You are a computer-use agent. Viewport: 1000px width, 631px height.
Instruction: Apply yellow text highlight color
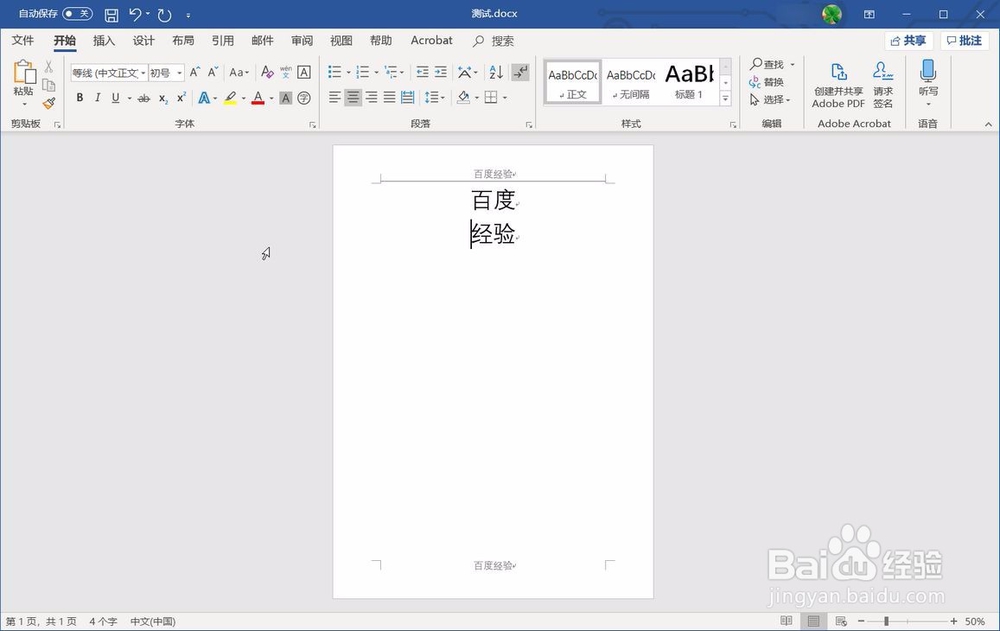point(230,98)
